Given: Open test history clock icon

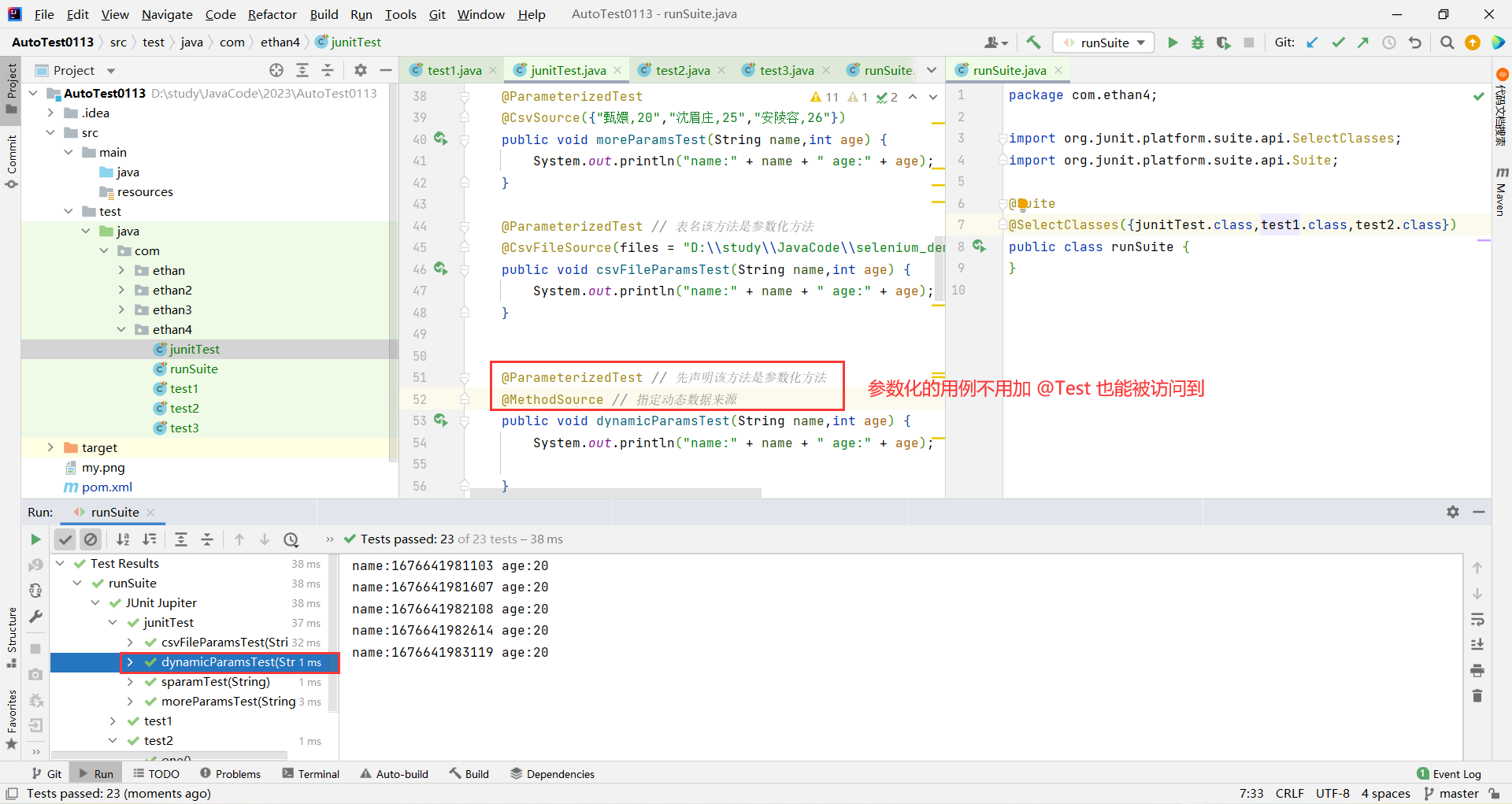Looking at the screenshot, I should (x=291, y=539).
